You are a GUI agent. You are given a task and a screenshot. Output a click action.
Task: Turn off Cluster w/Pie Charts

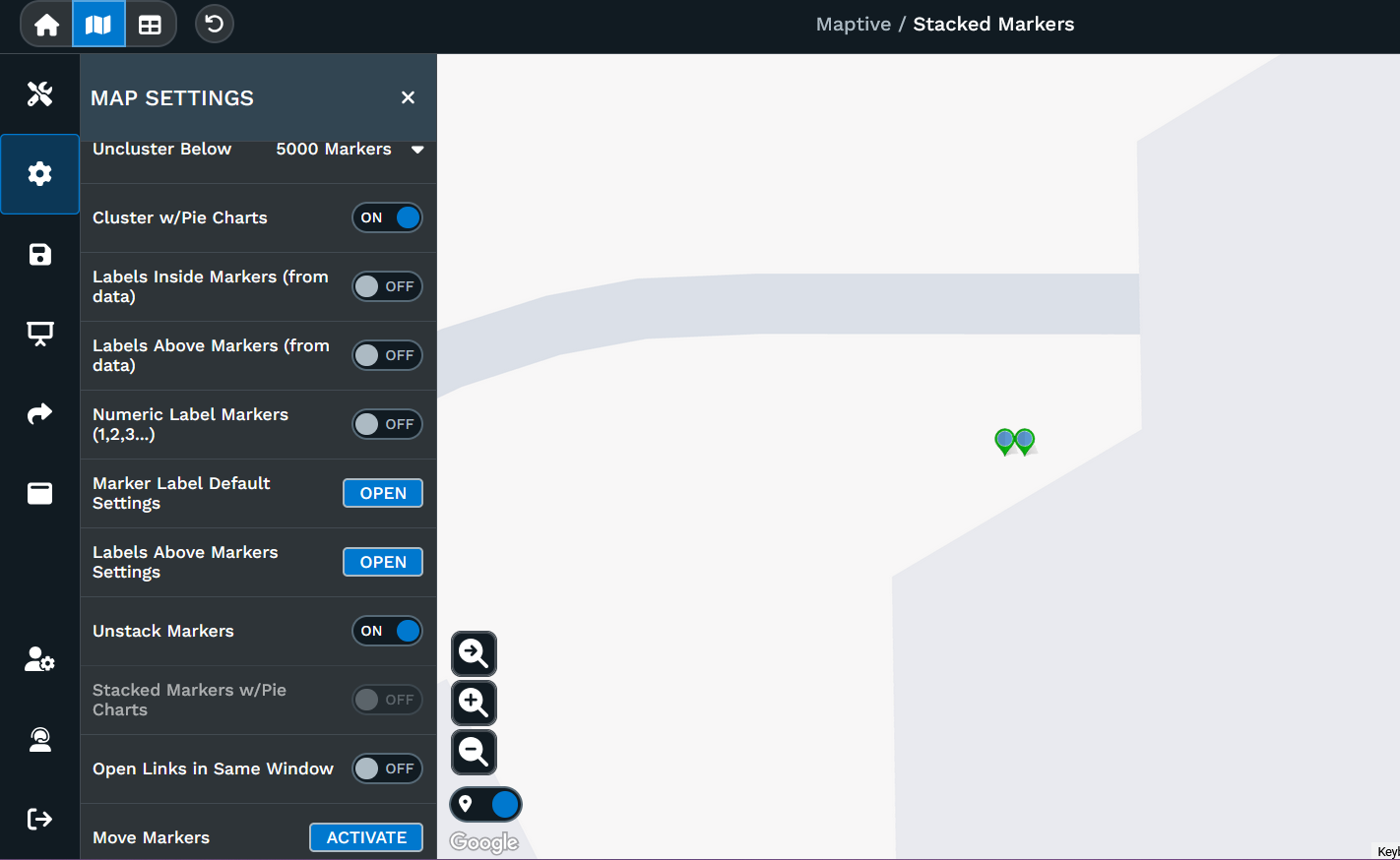(388, 217)
